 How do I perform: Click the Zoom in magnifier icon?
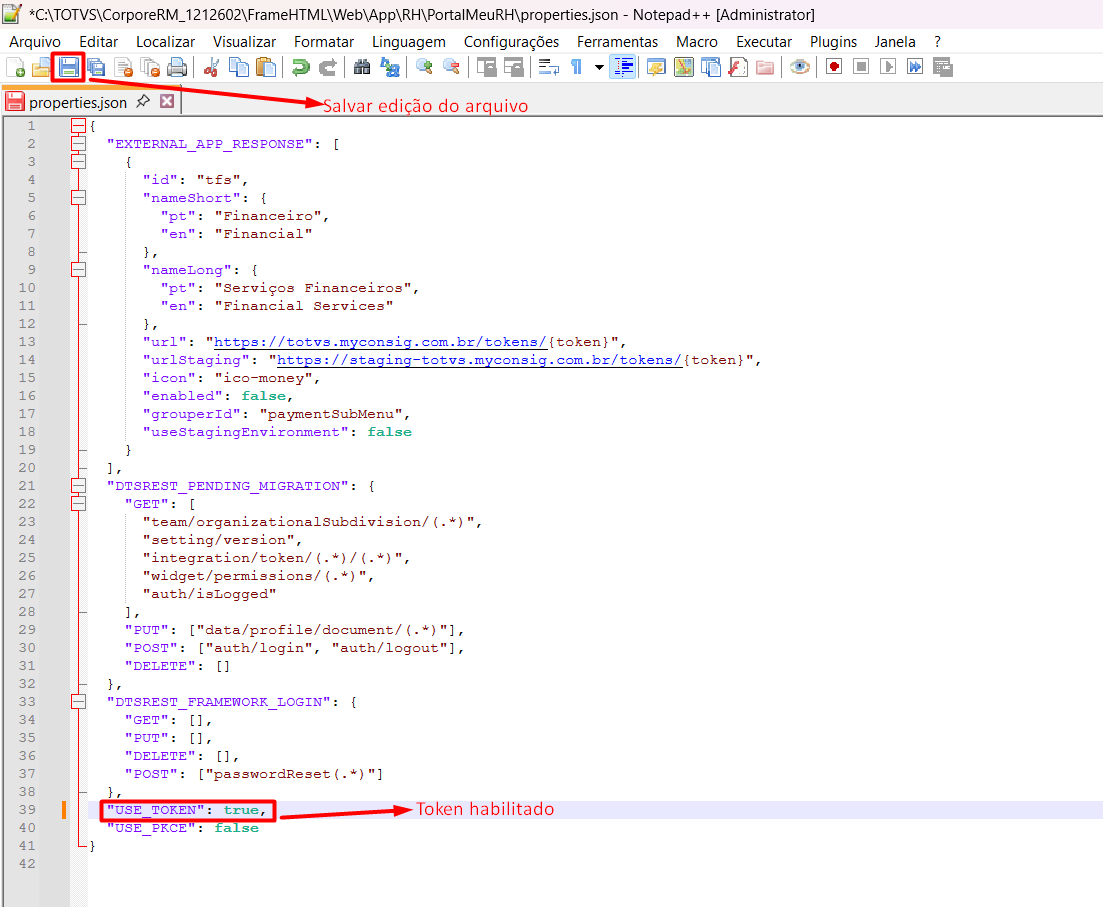click(x=424, y=68)
